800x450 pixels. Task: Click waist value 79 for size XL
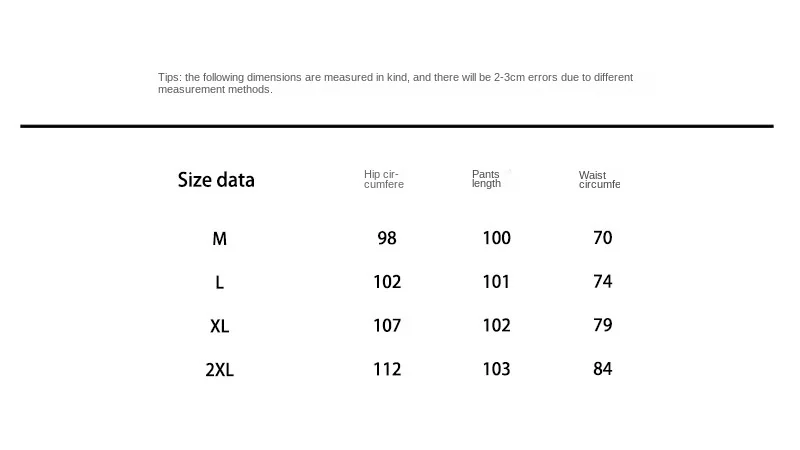coord(603,325)
